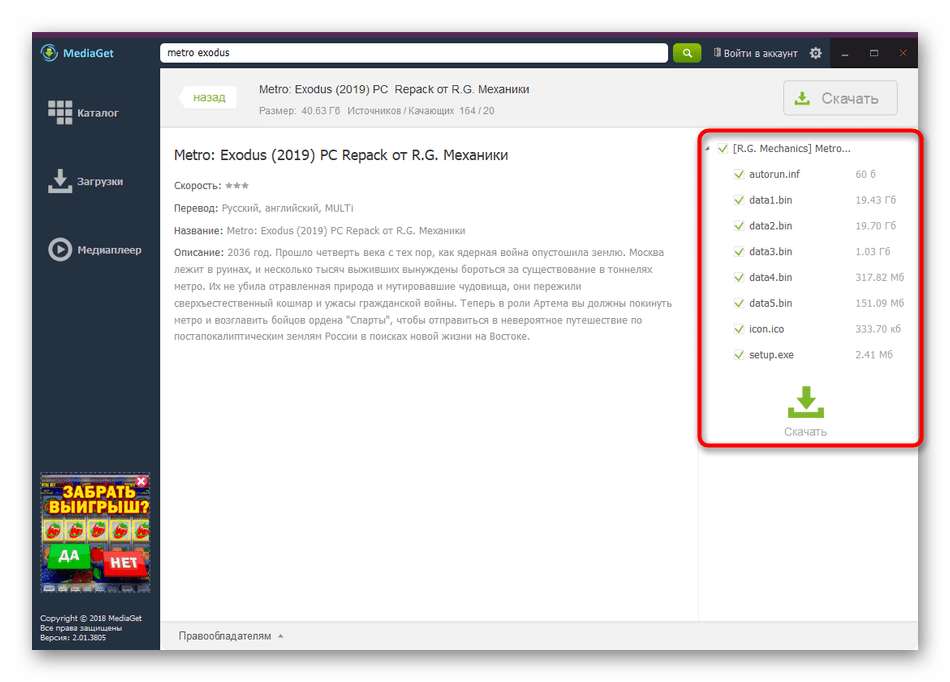
Task: Click the speed star rating
Action: (237, 186)
